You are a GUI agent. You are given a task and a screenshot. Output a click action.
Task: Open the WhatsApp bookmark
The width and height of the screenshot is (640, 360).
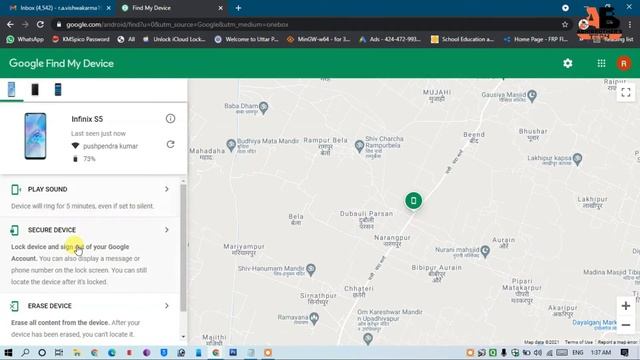point(25,39)
